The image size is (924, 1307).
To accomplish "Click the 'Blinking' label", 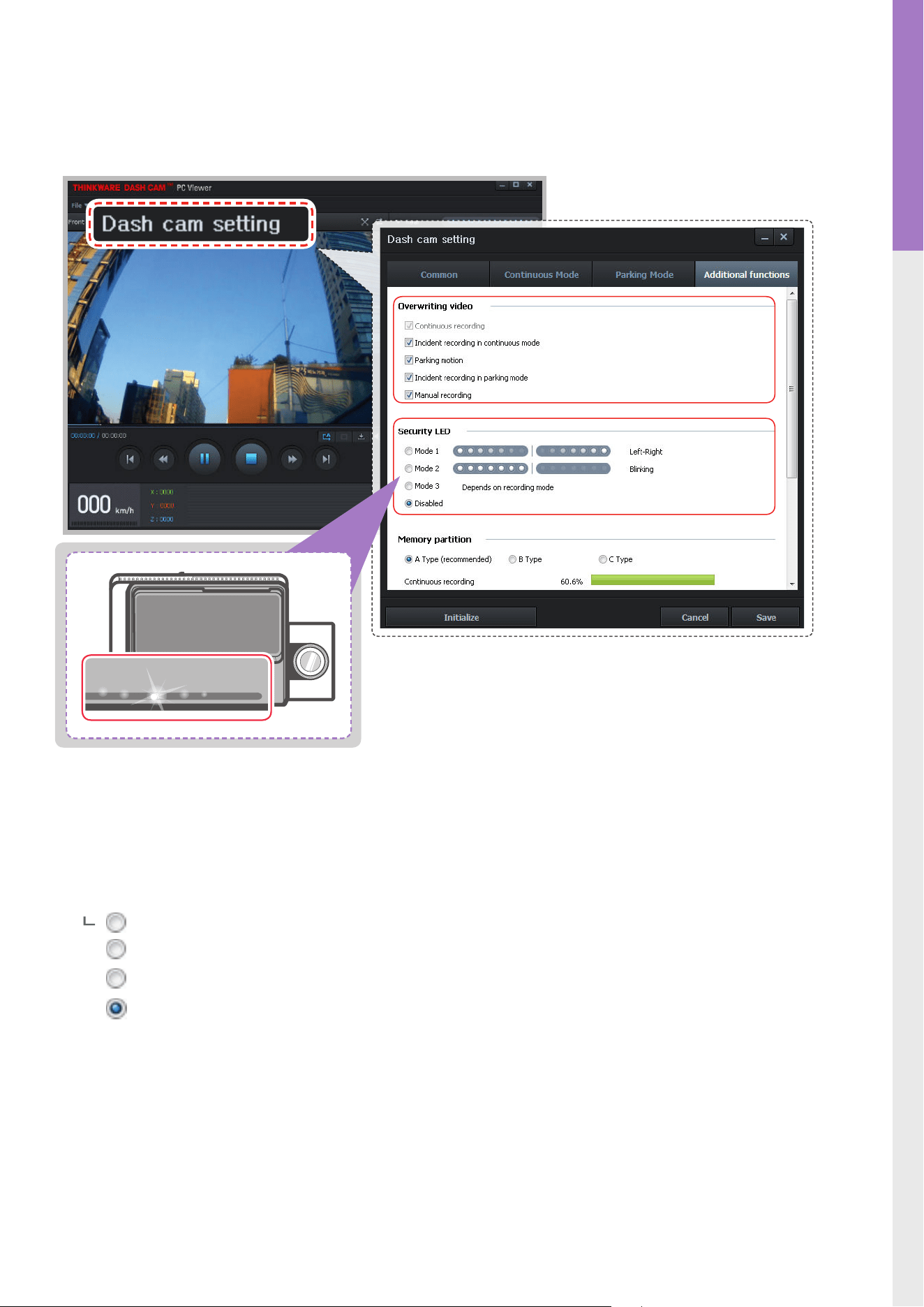I will (641, 469).
